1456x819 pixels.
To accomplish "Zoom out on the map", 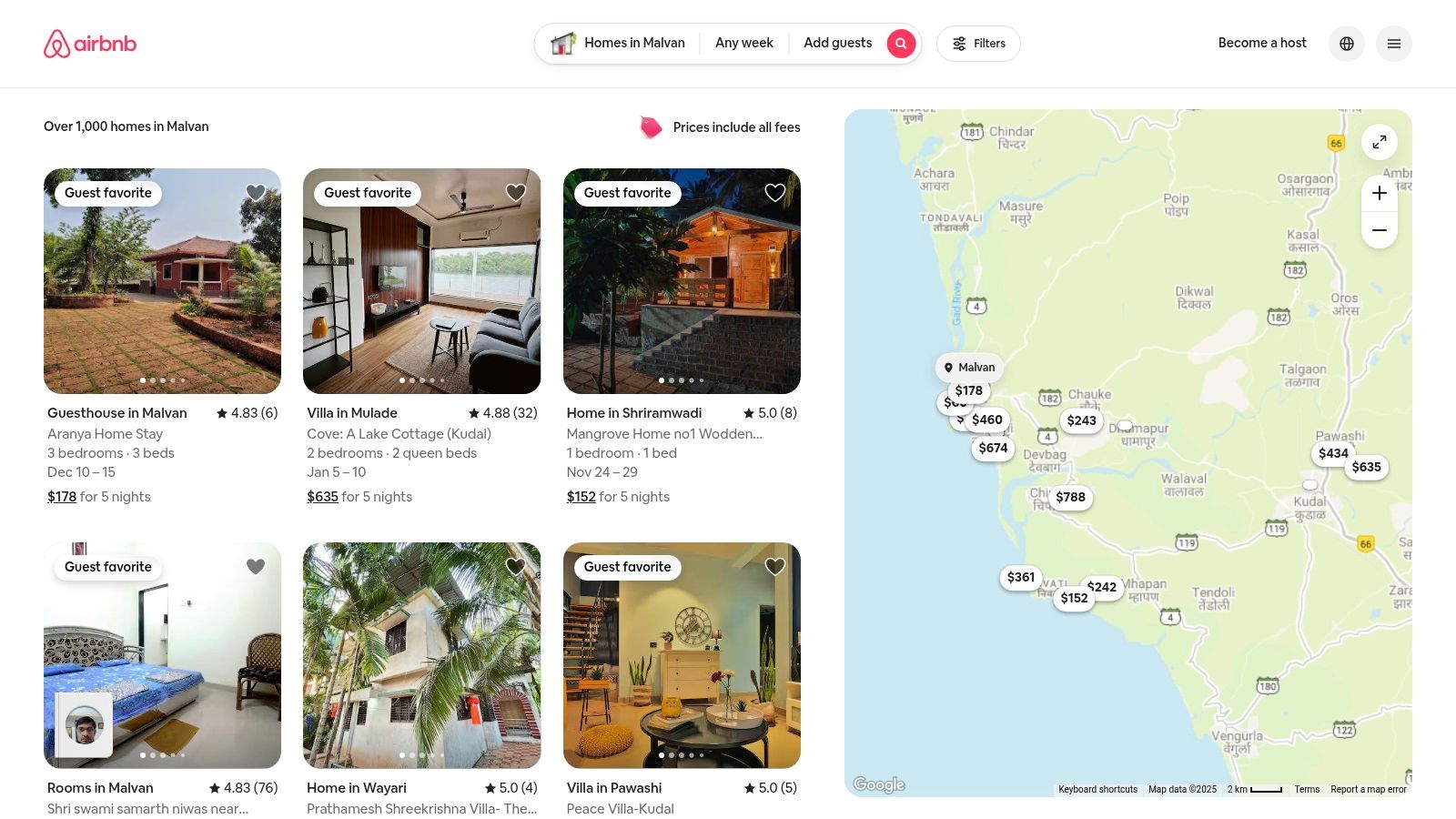I will (1380, 229).
